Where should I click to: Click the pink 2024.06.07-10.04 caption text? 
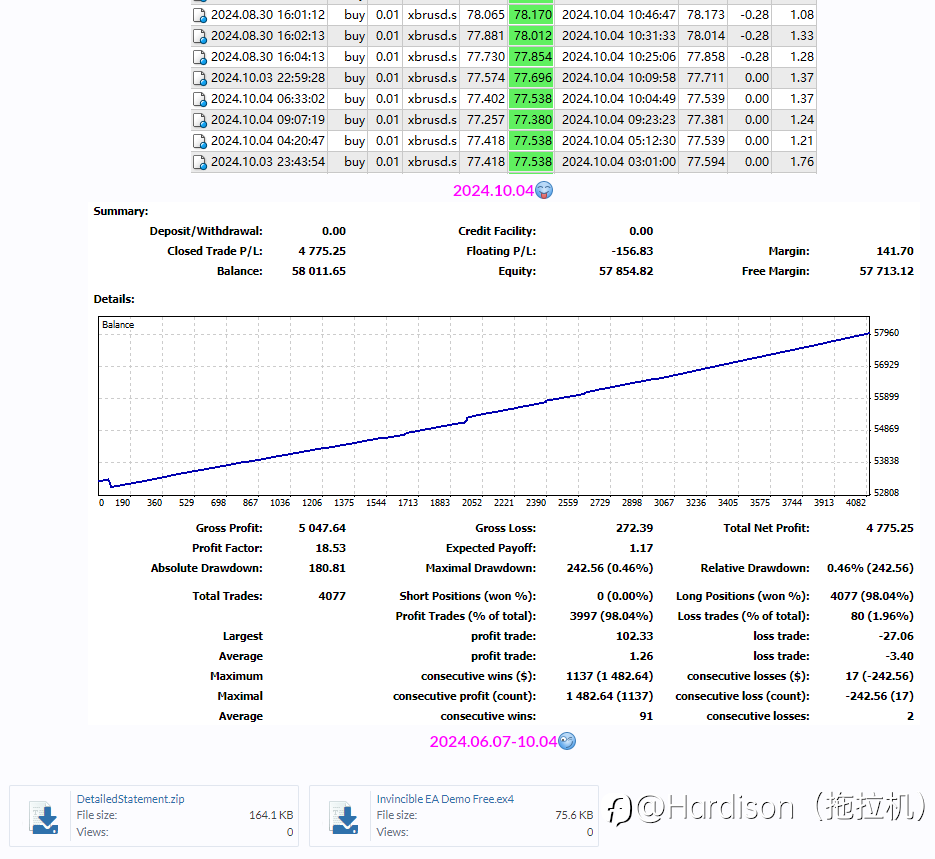point(493,742)
